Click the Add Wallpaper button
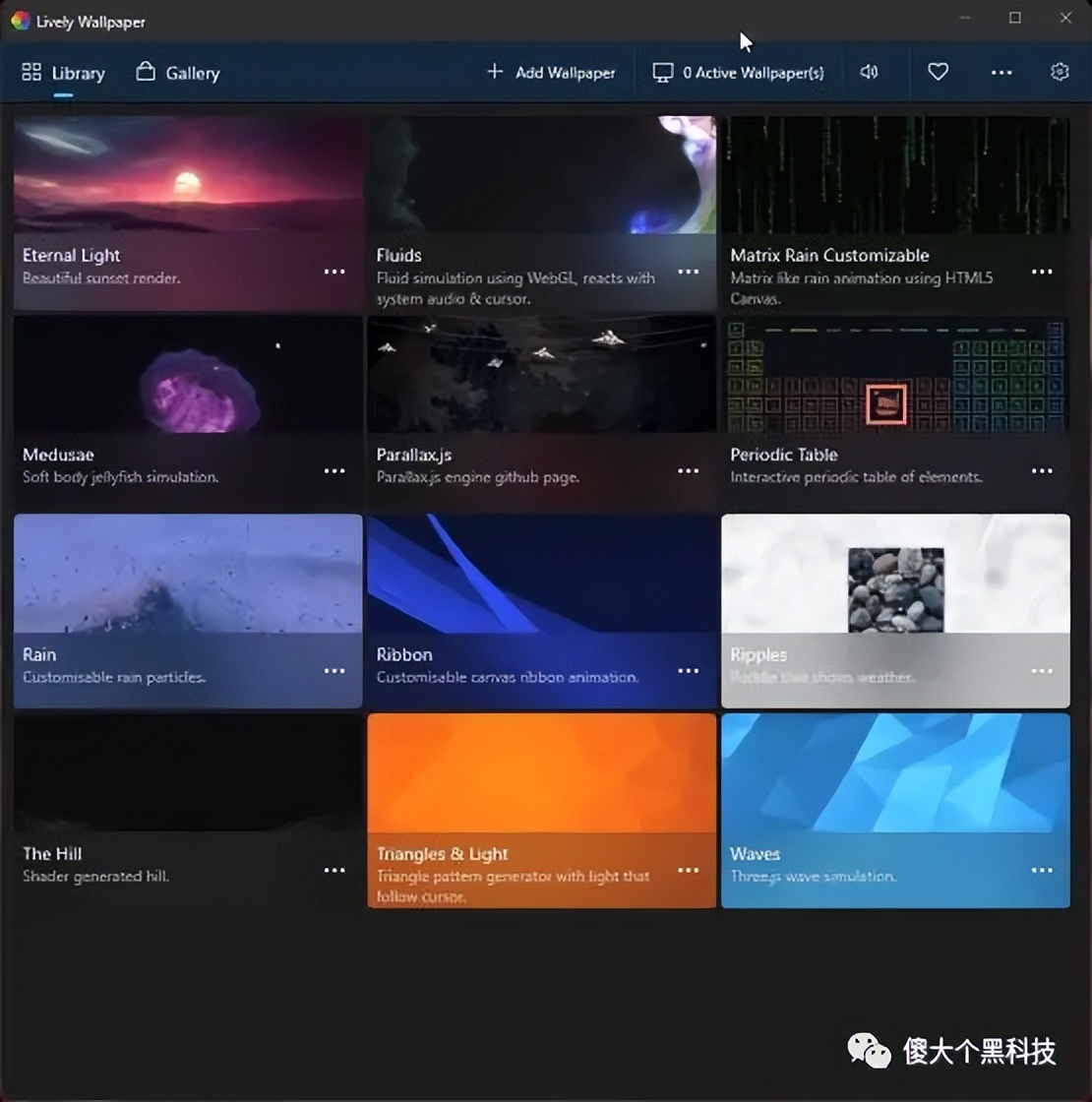Viewport: 1092px width, 1102px height. (552, 73)
